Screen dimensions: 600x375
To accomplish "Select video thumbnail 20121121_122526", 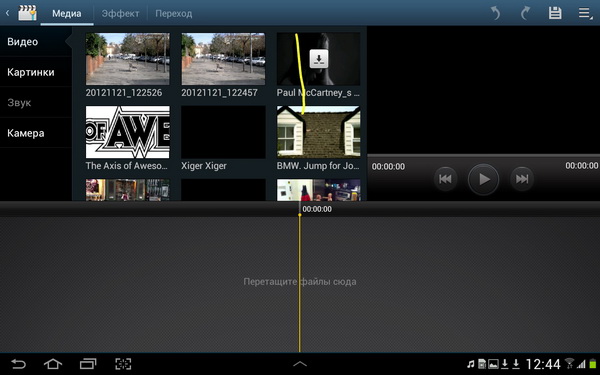I will (x=127, y=59).
